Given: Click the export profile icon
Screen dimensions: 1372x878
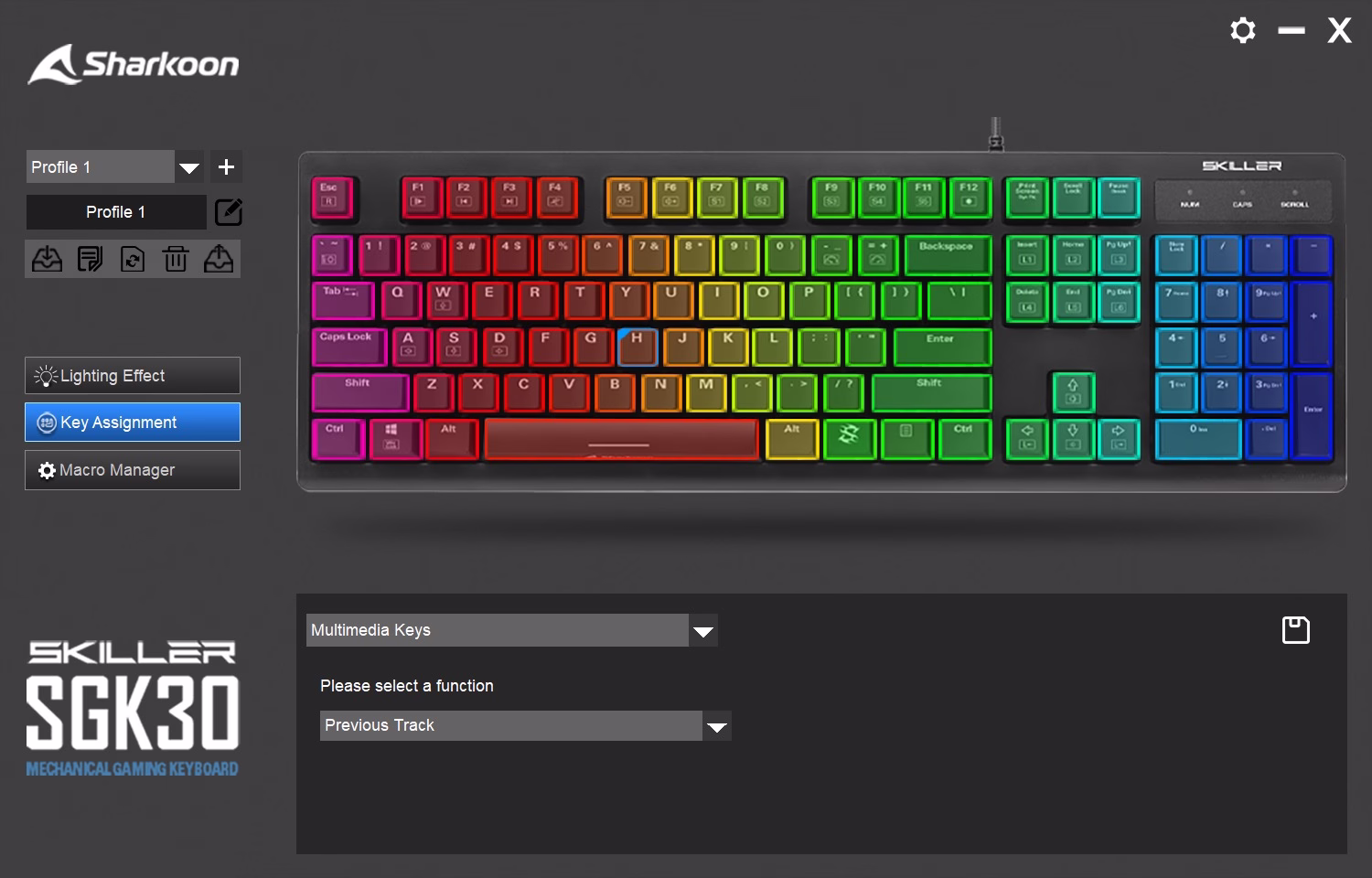Looking at the screenshot, I should point(218,260).
